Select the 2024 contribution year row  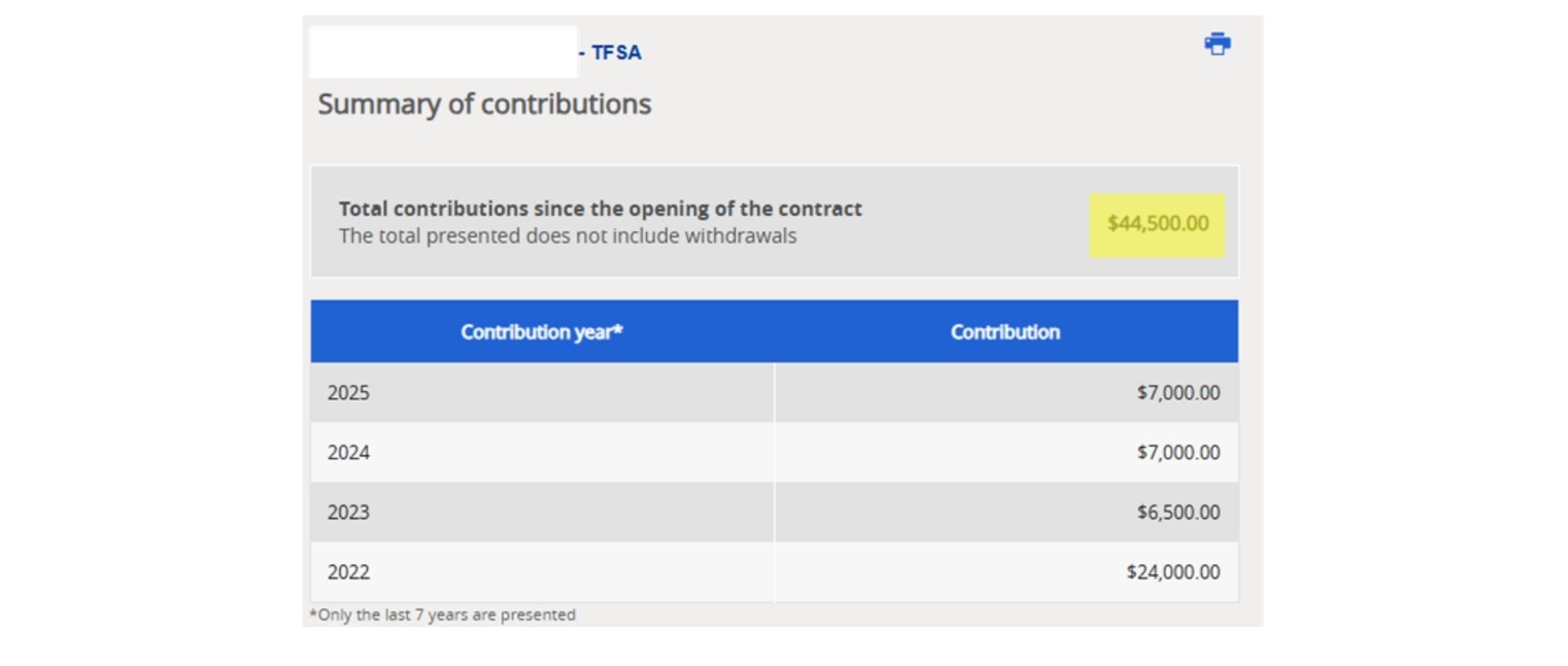point(774,452)
